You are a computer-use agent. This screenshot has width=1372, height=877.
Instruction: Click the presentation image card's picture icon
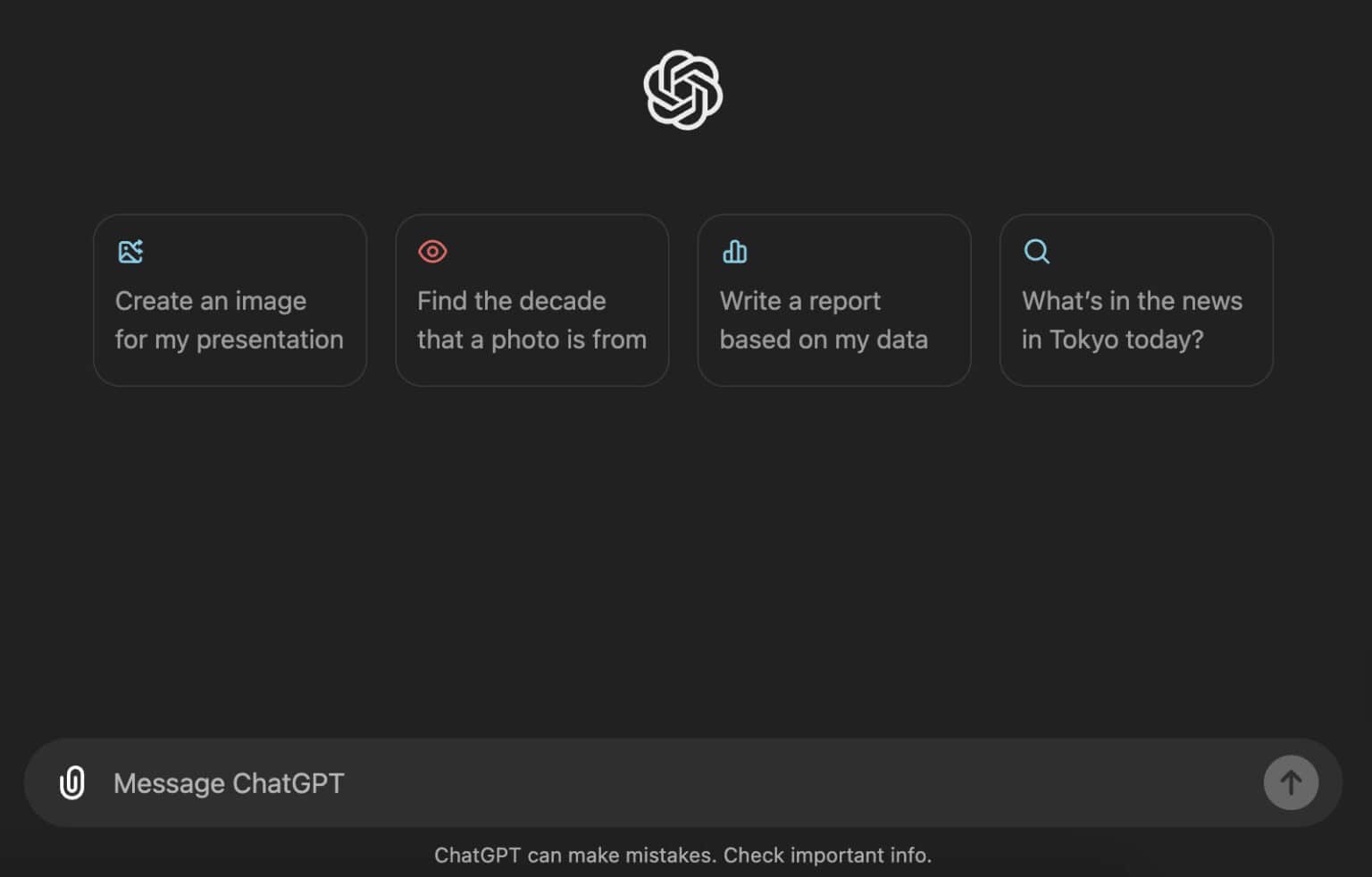(130, 251)
